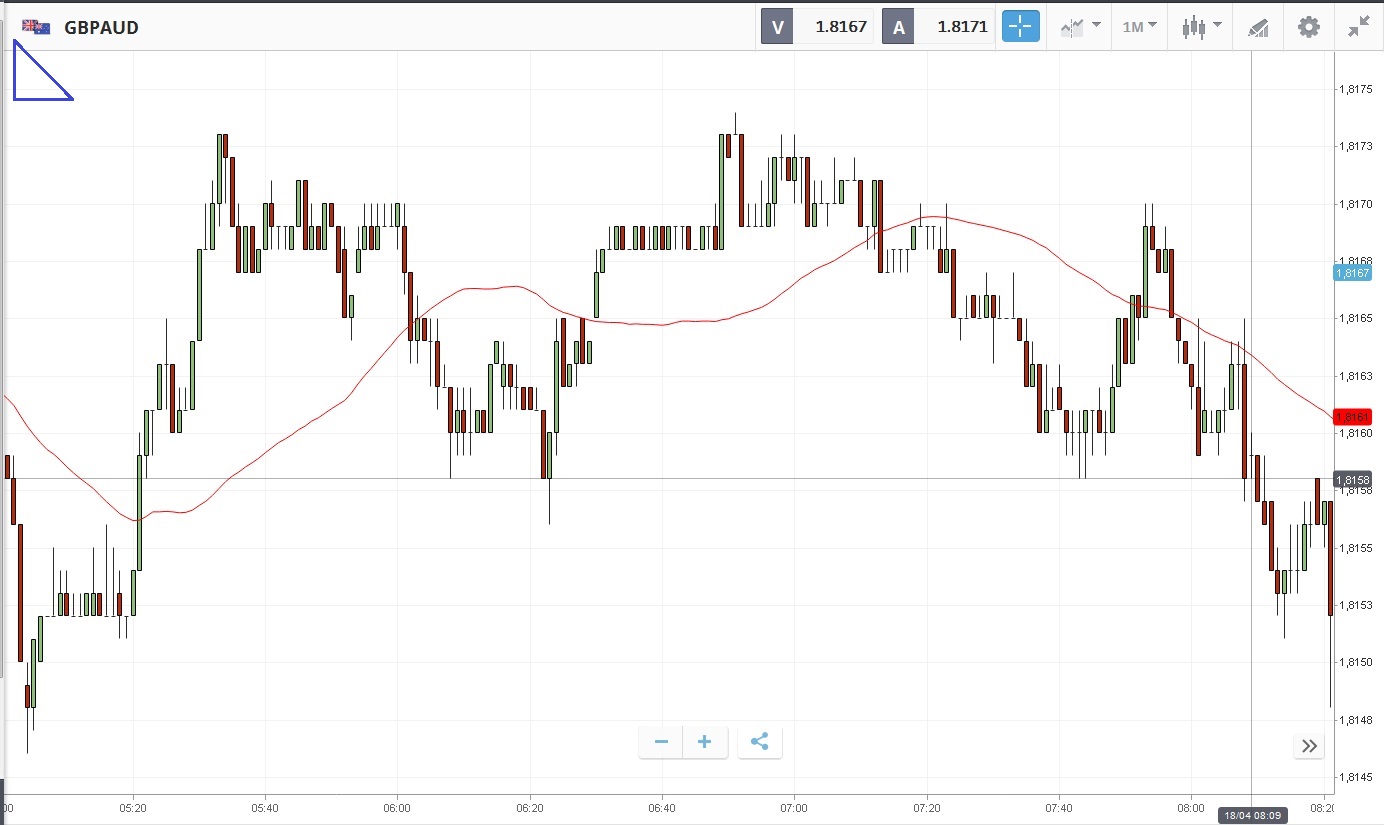Click the share chart icon
The height and width of the screenshot is (825, 1384).
[x=759, y=742]
